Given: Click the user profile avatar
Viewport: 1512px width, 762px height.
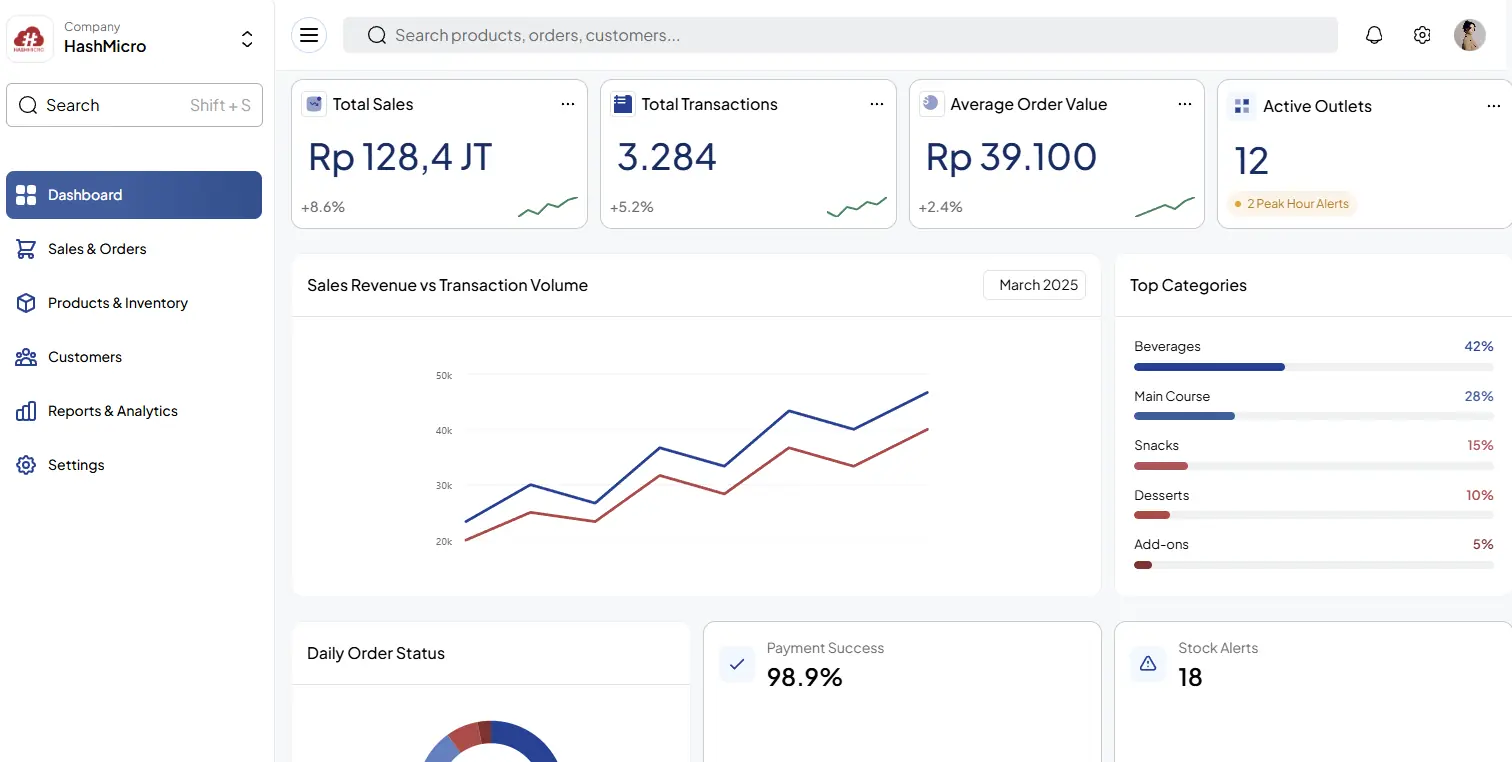Looking at the screenshot, I should click(x=1469, y=35).
